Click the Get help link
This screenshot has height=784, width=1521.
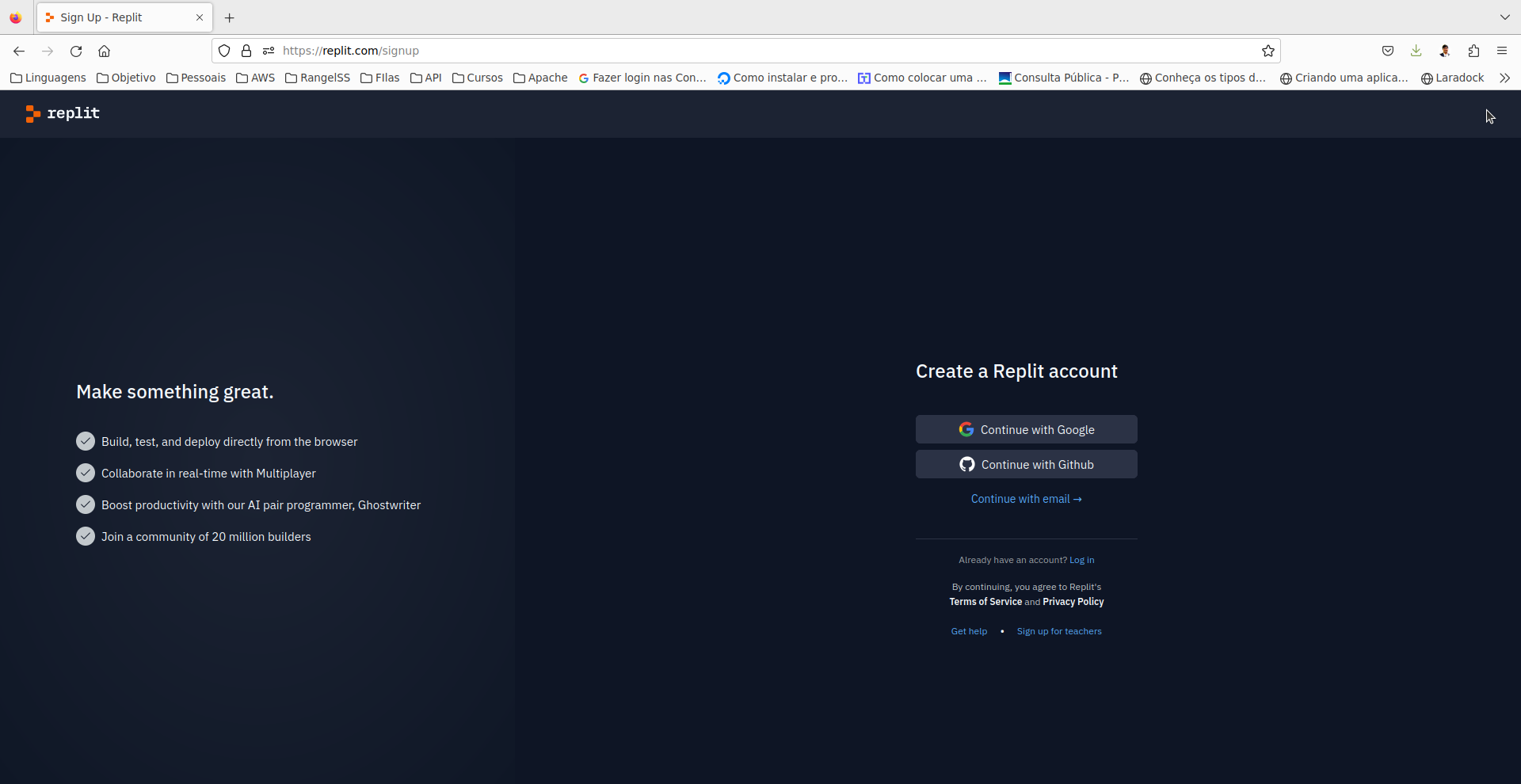coord(969,631)
